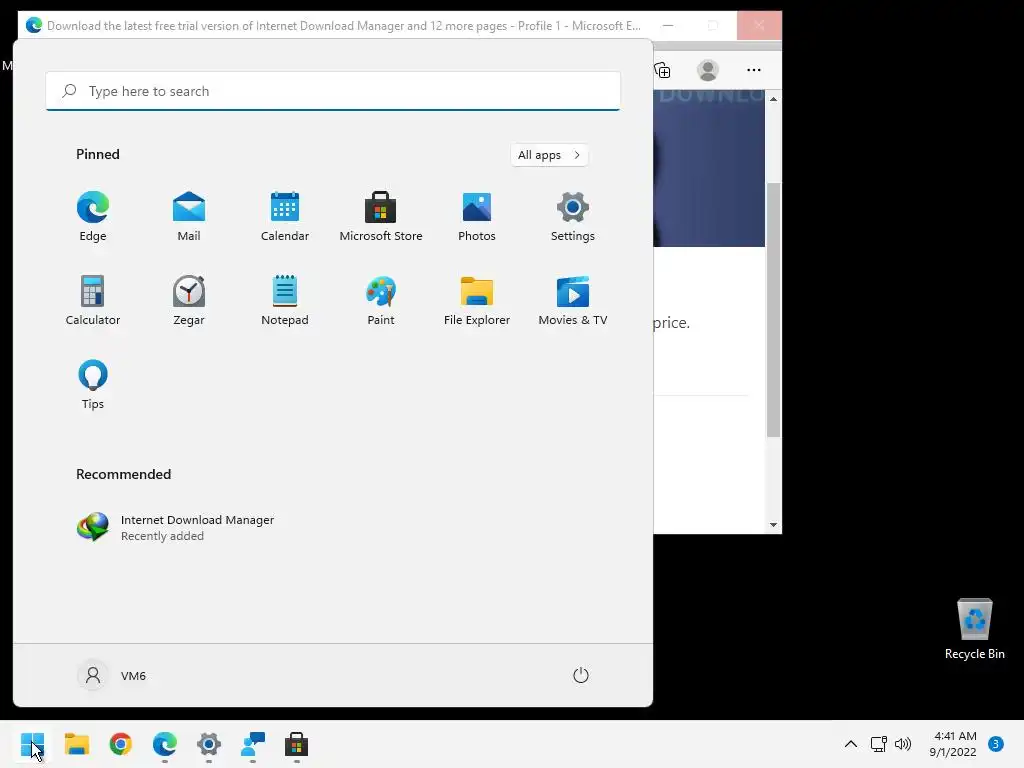The image size is (1024, 768).
Task: Switch to Edge from the taskbar
Action: (x=165, y=744)
